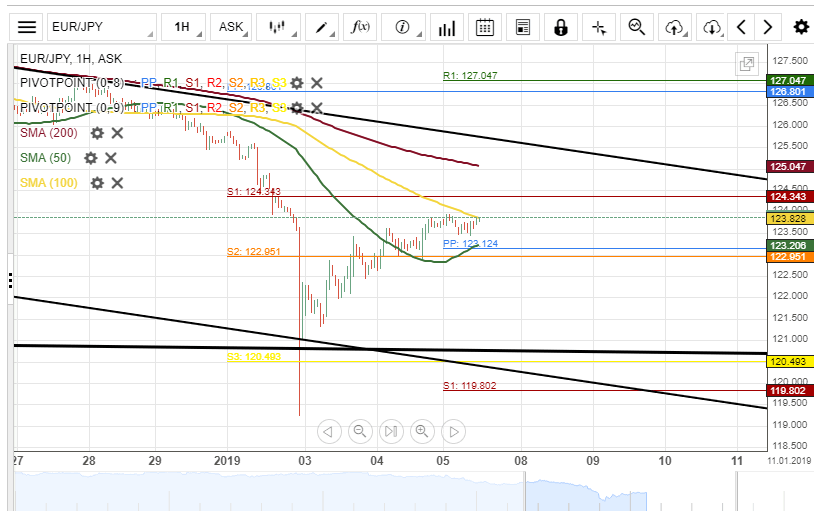
Task: Select the pencil drawing tools
Action: (322, 27)
